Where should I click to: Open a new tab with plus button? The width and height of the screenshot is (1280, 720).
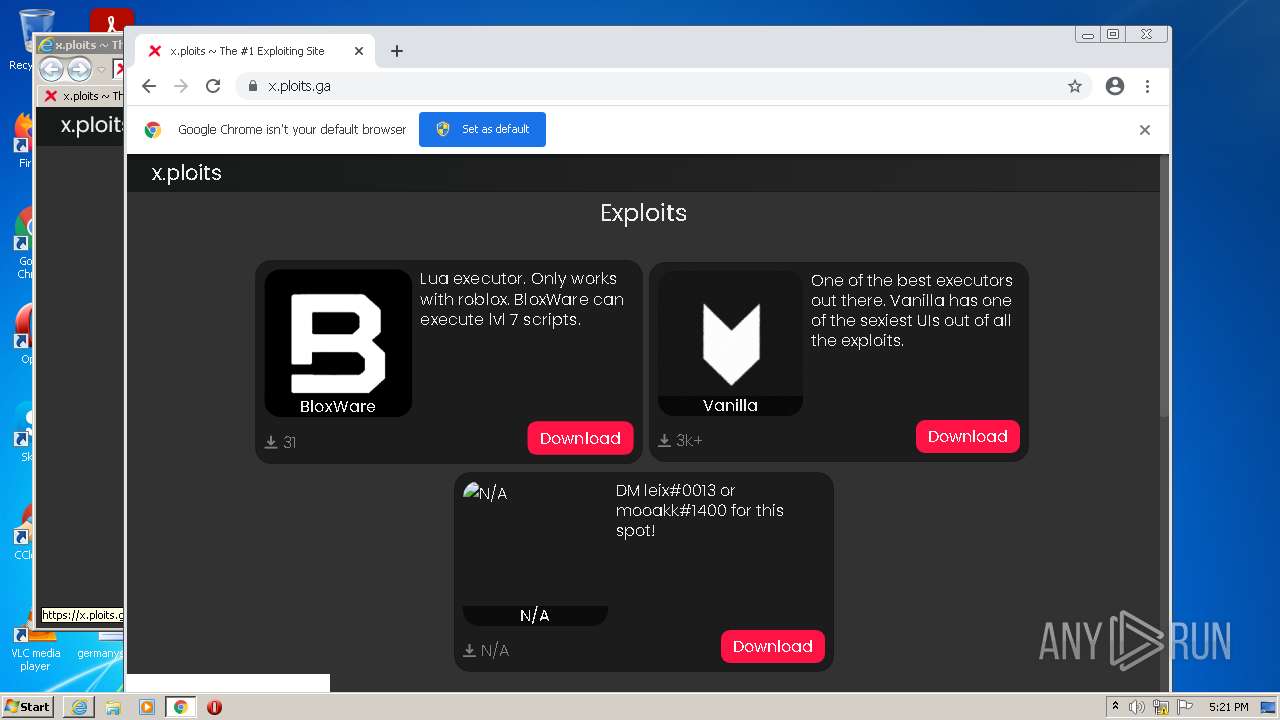click(397, 51)
